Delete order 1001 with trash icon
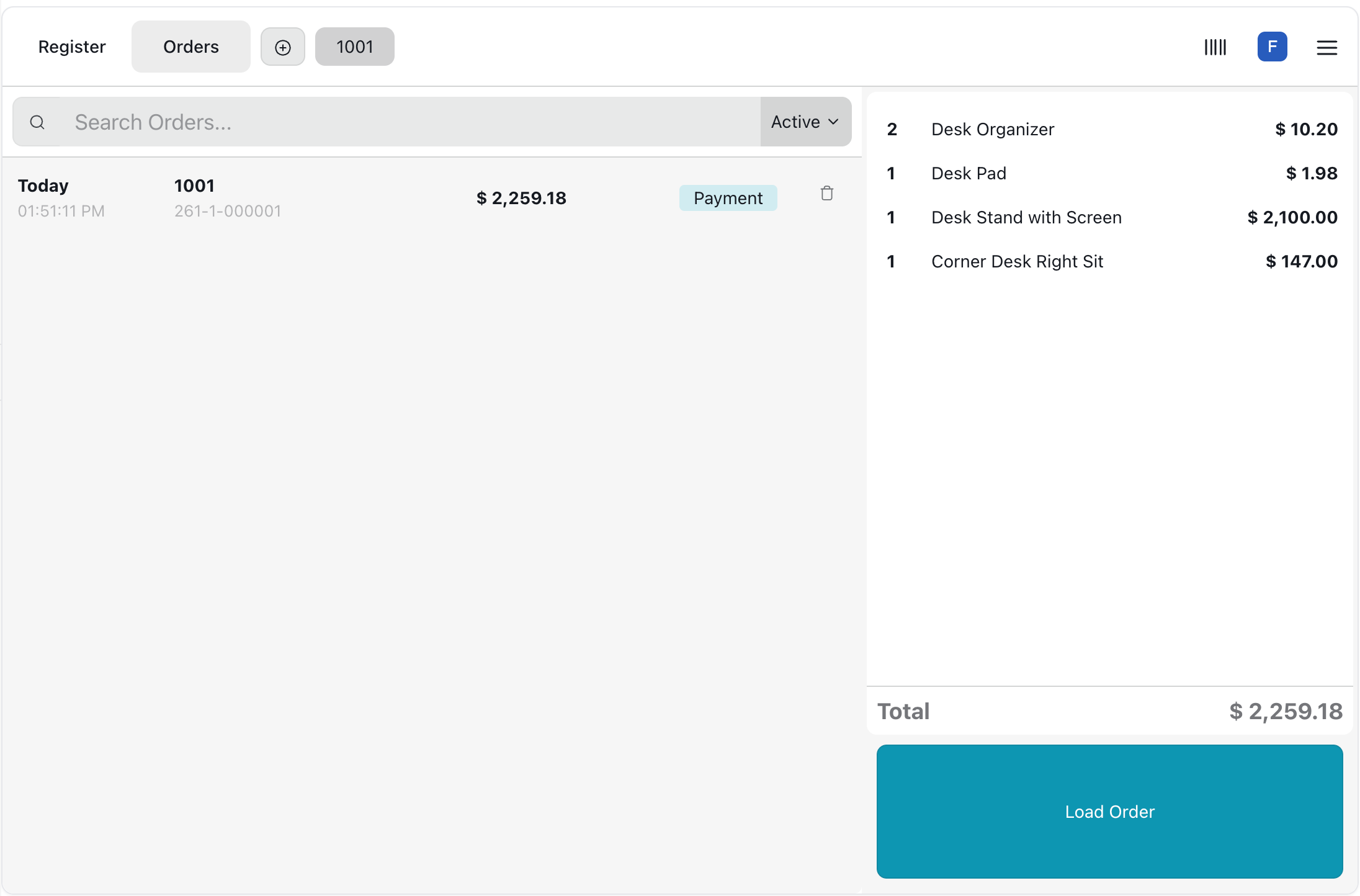The width and height of the screenshot is (1360, 896). click(x=826, y=194)
